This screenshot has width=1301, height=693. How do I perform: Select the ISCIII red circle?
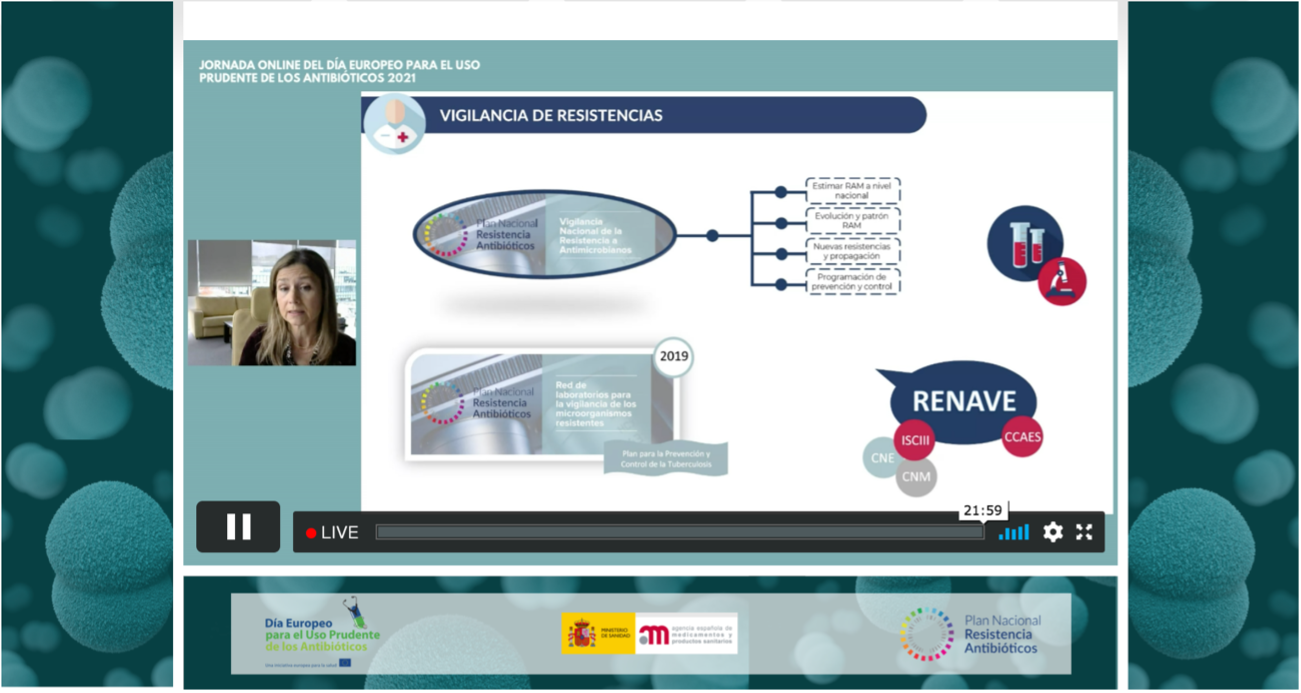(x=916, y=441)
